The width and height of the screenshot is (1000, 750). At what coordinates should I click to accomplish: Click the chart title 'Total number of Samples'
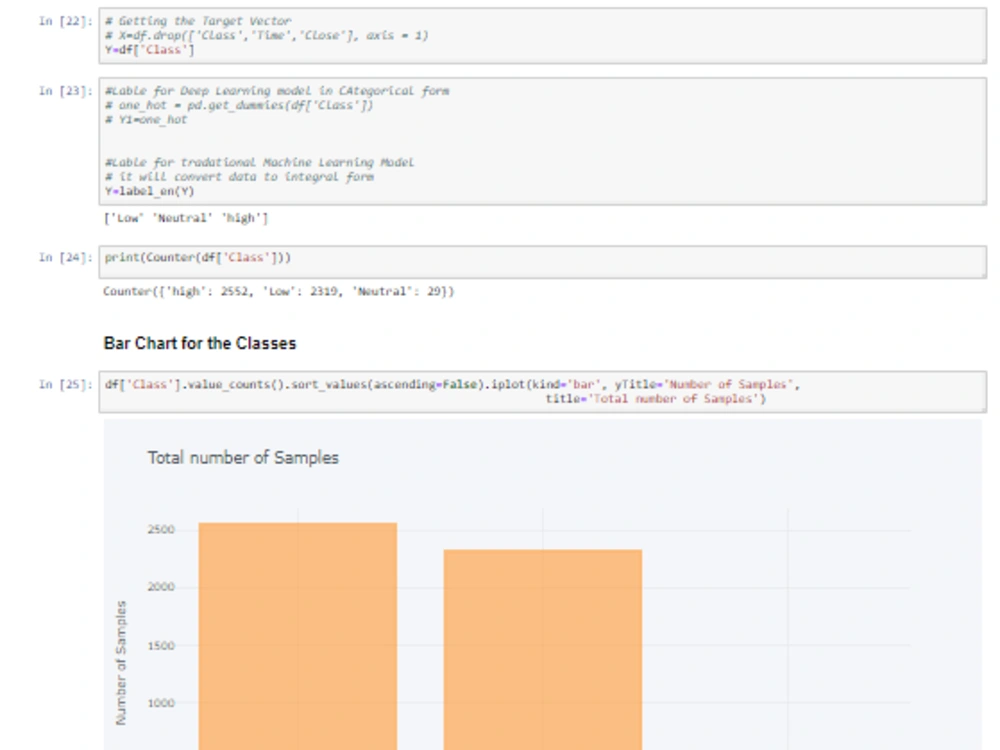pos(243,458)
